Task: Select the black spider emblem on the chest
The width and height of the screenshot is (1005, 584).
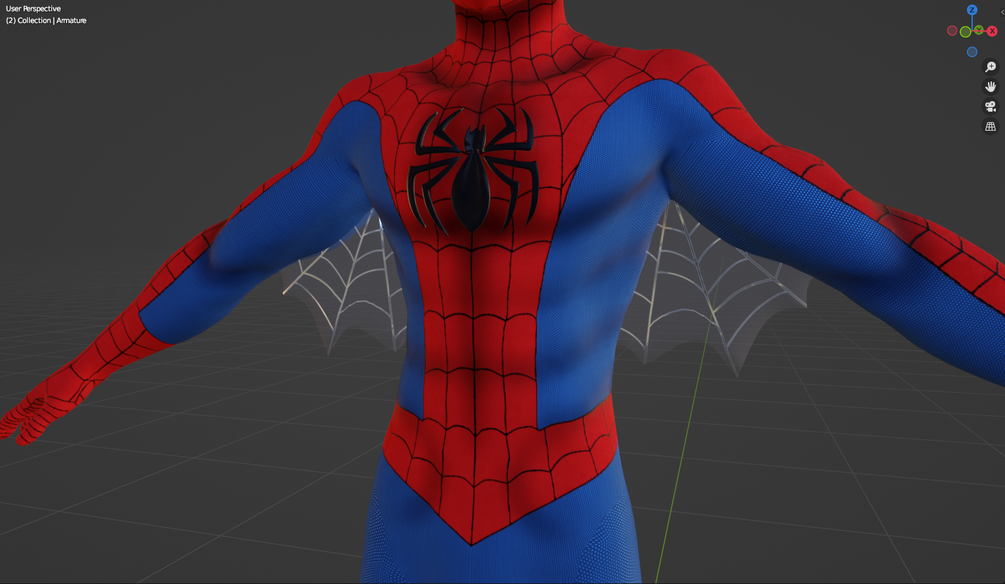Action: (x=473, y=172)
